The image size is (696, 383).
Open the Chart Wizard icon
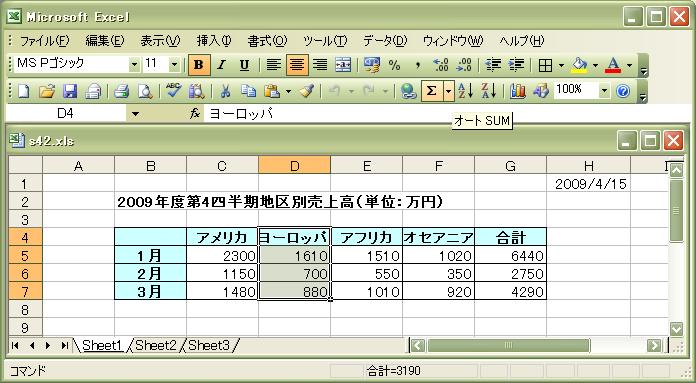click(518, 91)
